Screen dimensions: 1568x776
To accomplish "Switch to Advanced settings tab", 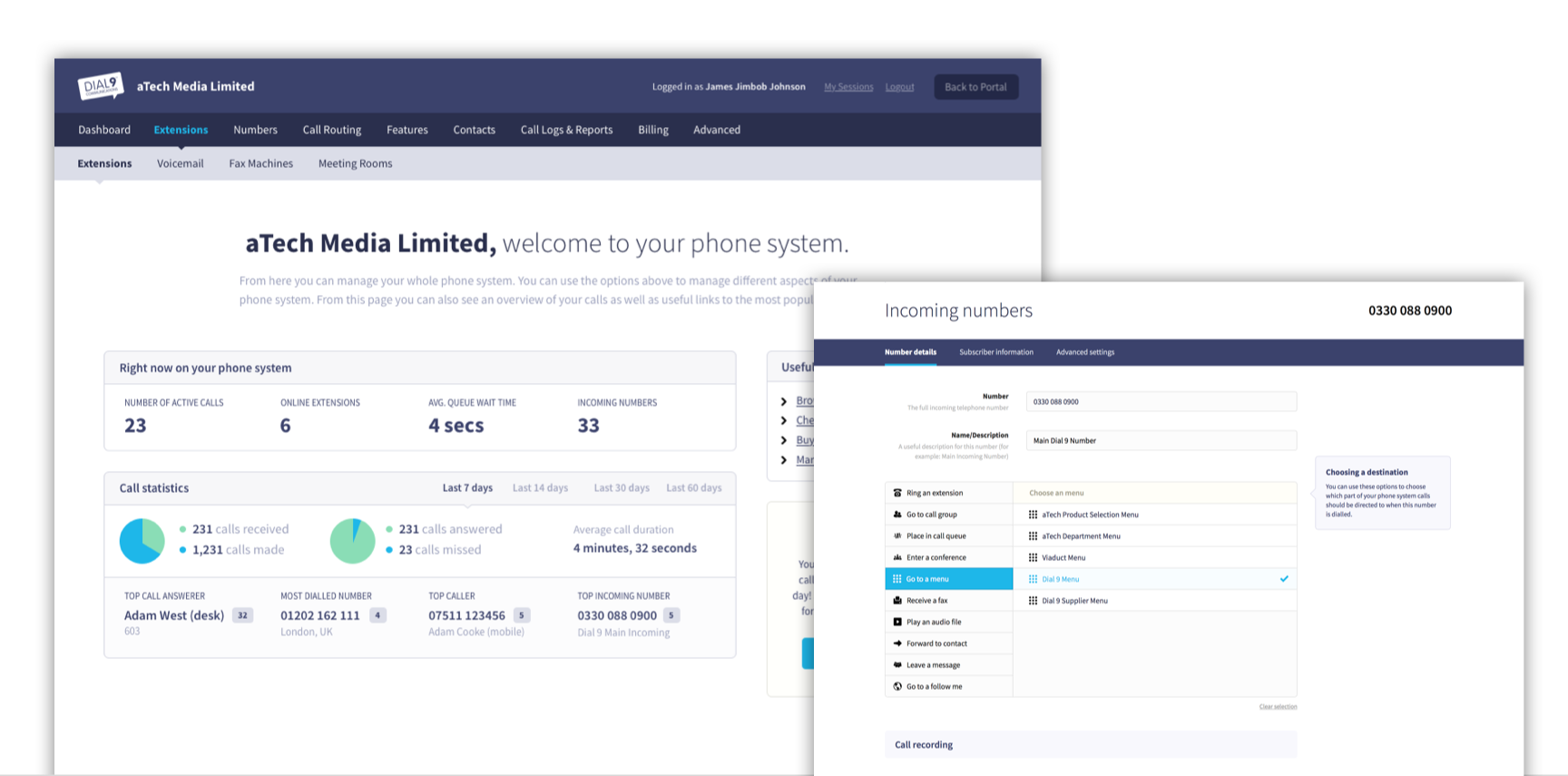I will tap(1085, 352).
